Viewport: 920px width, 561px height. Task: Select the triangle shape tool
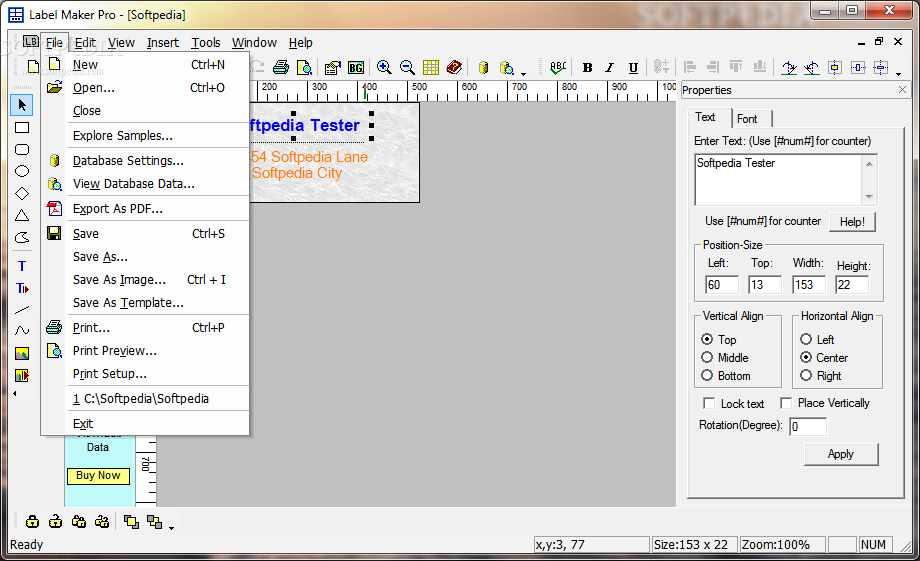point(22,215)
